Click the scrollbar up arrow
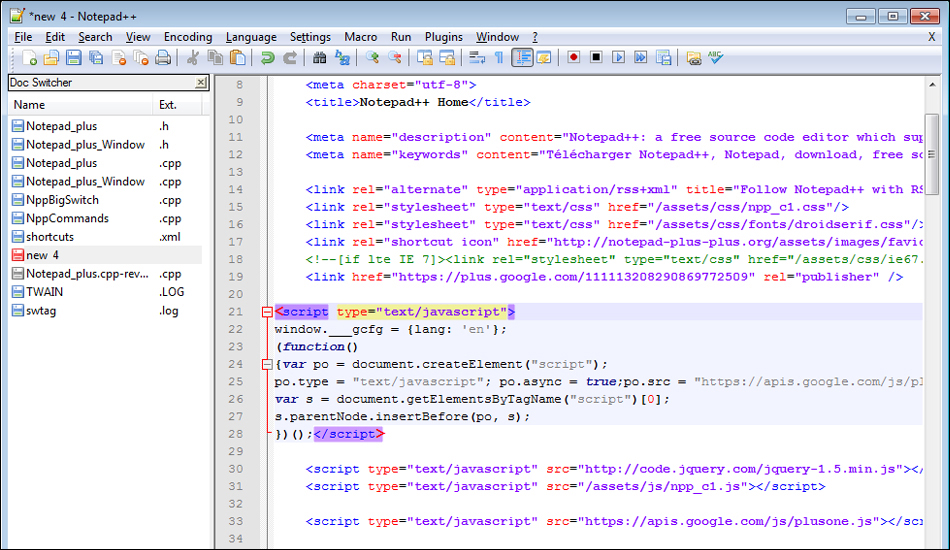 [932, 85]
